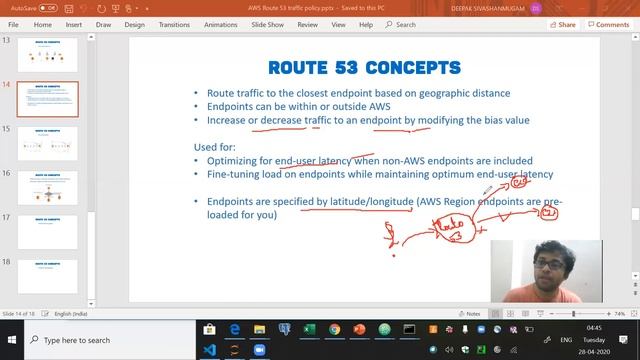Click the slide title ROUTE 53 CONCEPTS
Viewport: 640px width, 360px height.
[x=364, y=68]
